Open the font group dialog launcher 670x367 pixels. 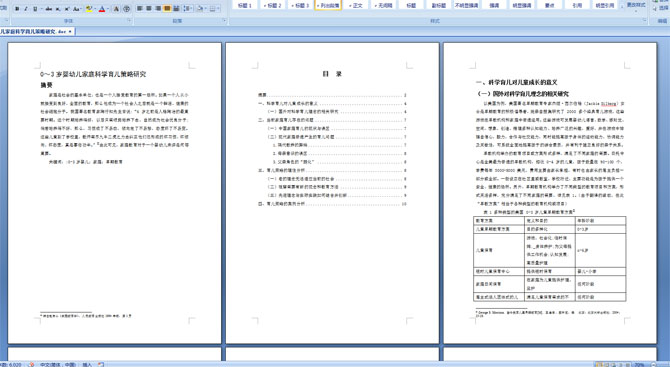click(129, 21)
